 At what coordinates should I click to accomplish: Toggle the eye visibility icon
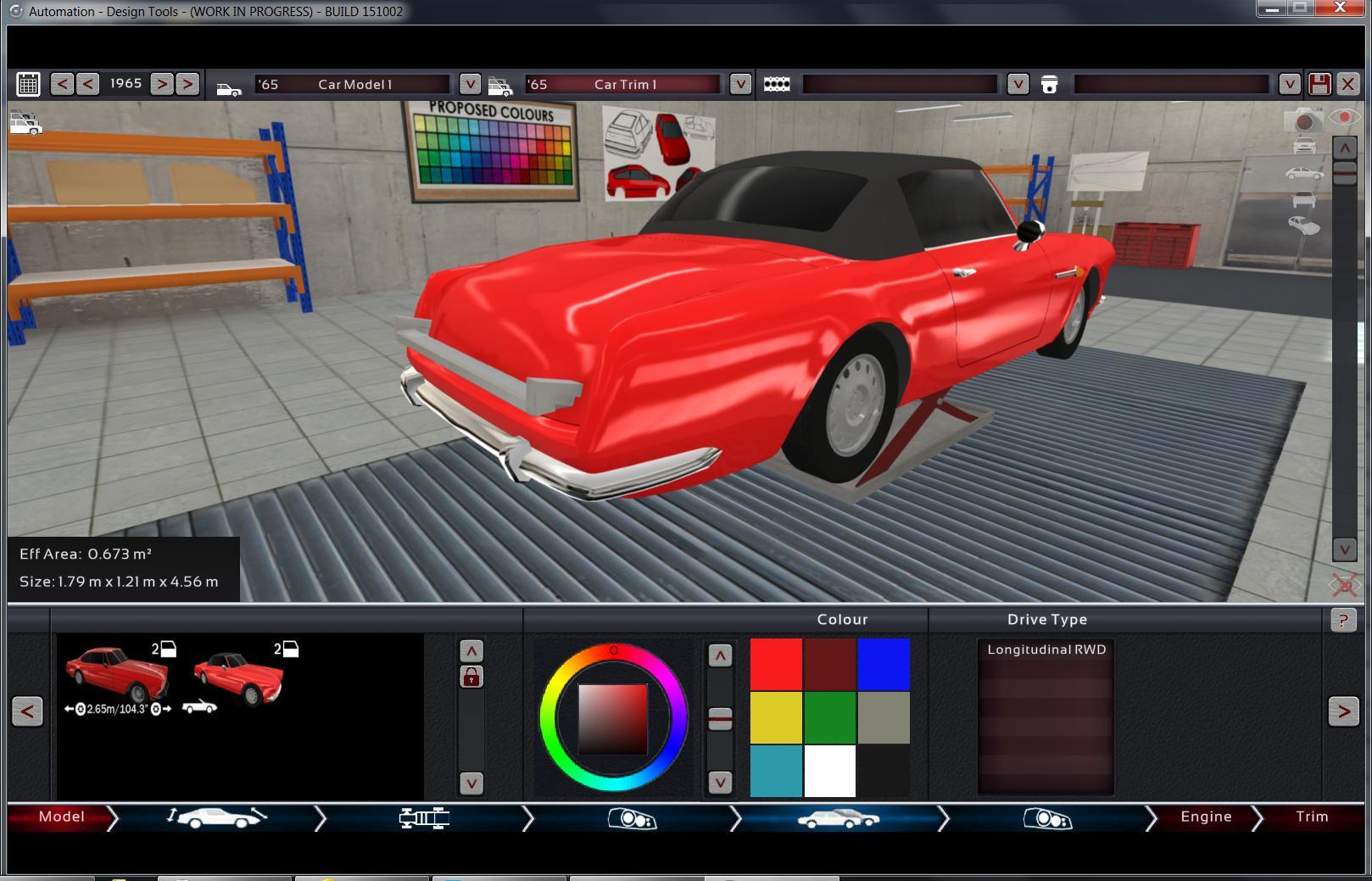[x=1344, y=118]
